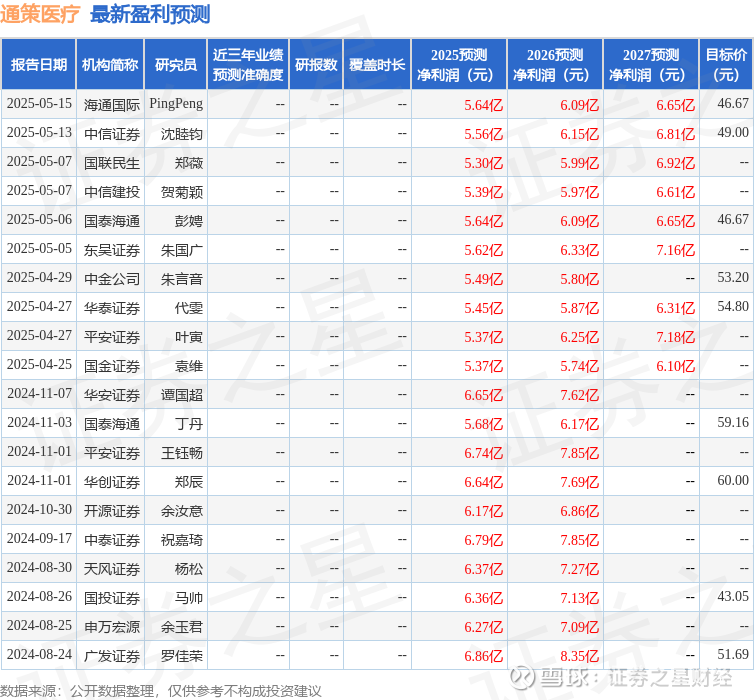Click the 华创证券 institution cell
The height and width of the screenshot is (700, 754).
[112, 482]
